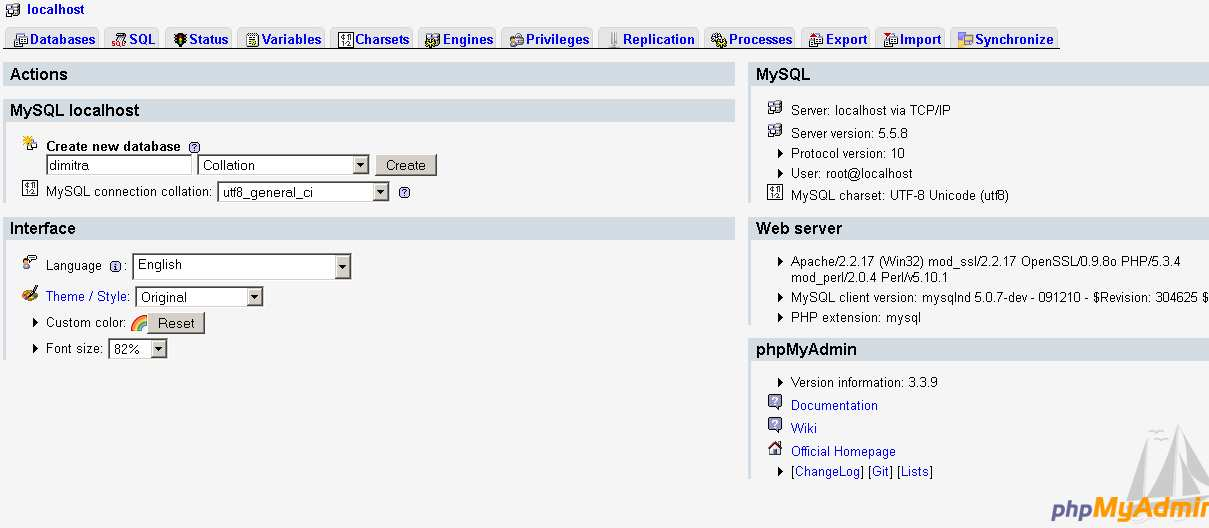Click the Create database button

[406, 166]
